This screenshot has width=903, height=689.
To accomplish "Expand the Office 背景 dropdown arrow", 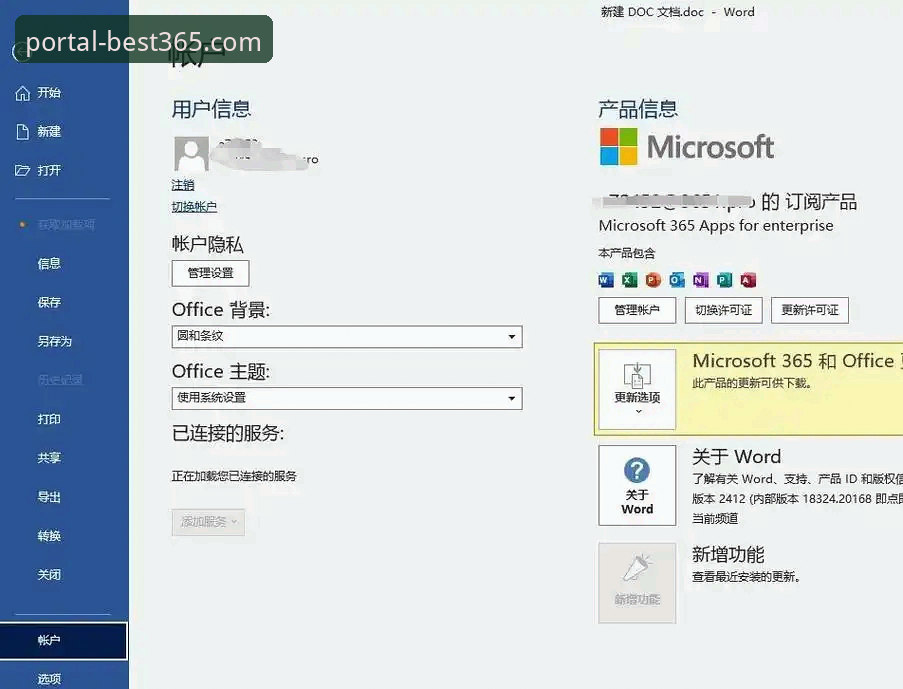I will pos(511,337).
